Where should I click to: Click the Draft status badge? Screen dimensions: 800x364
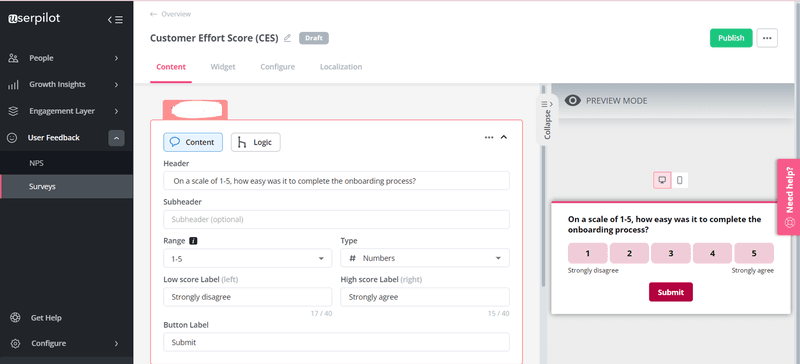314,38
